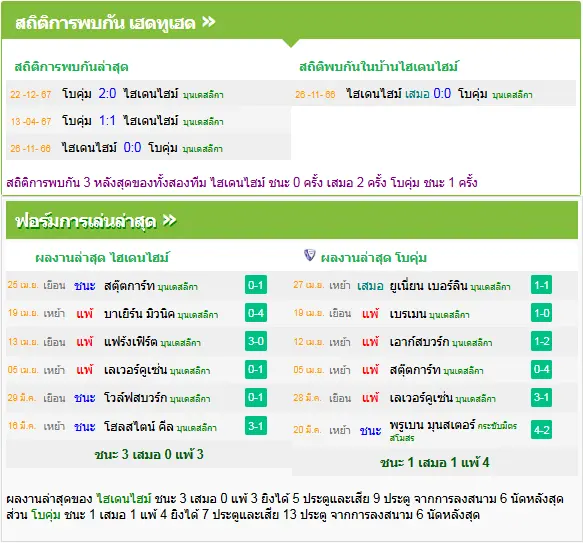Click the ชนะ 3 เสมอ 0 แพ้ 3 summary
This screenshot has height=543, width=583.
pos(149,454)
